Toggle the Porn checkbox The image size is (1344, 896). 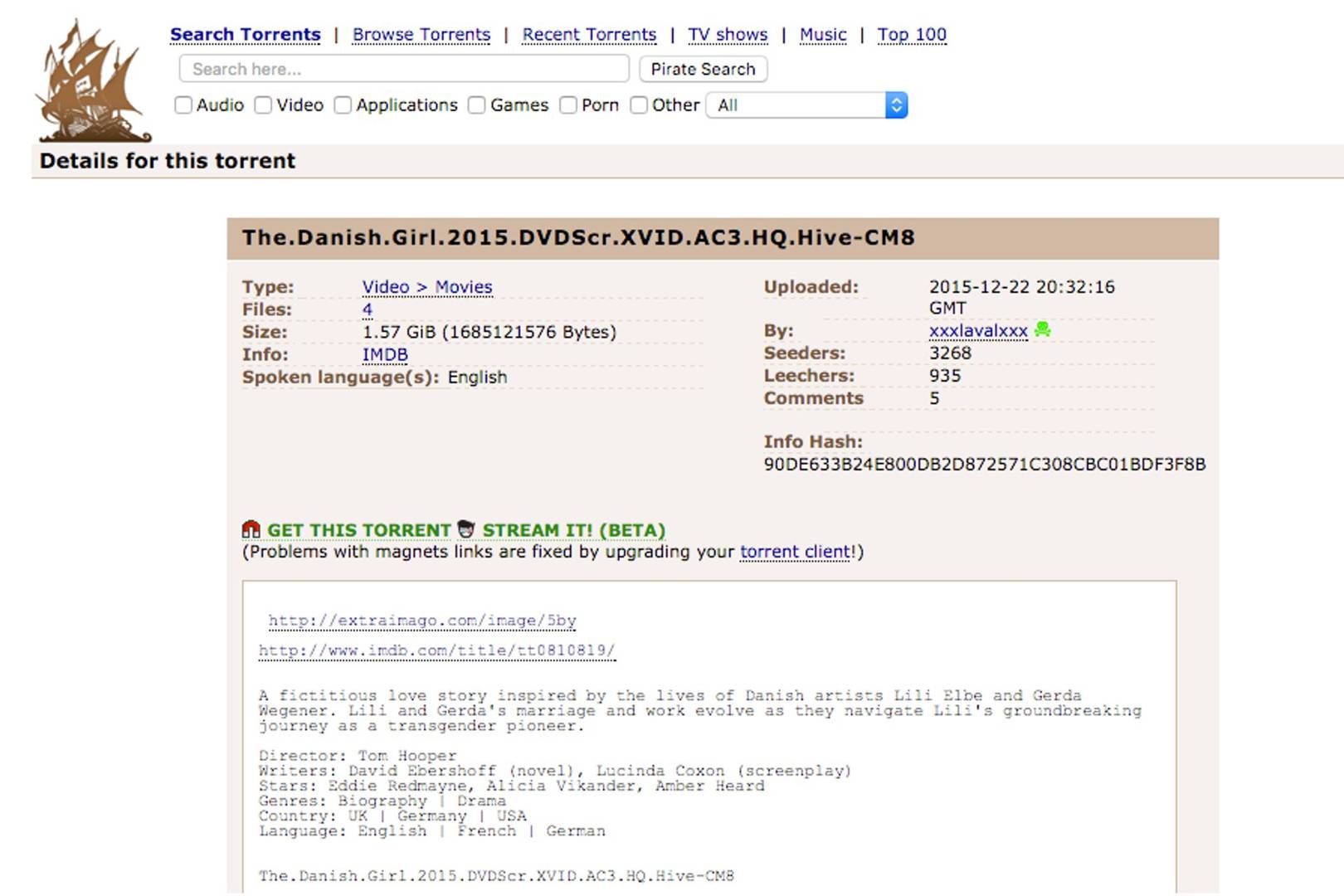pyautogui.click(x=568, y=105)
